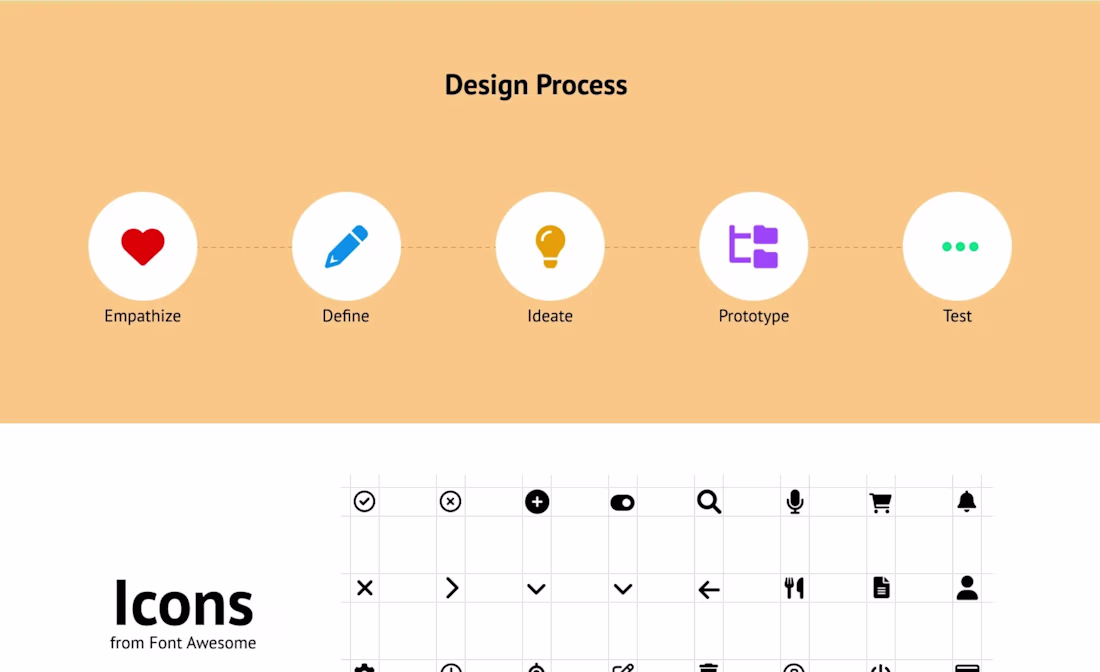Image resolution: width=1100 pixels, height=672 pixels.
Task: Select the notification bell icon
Action: (967, 502)
